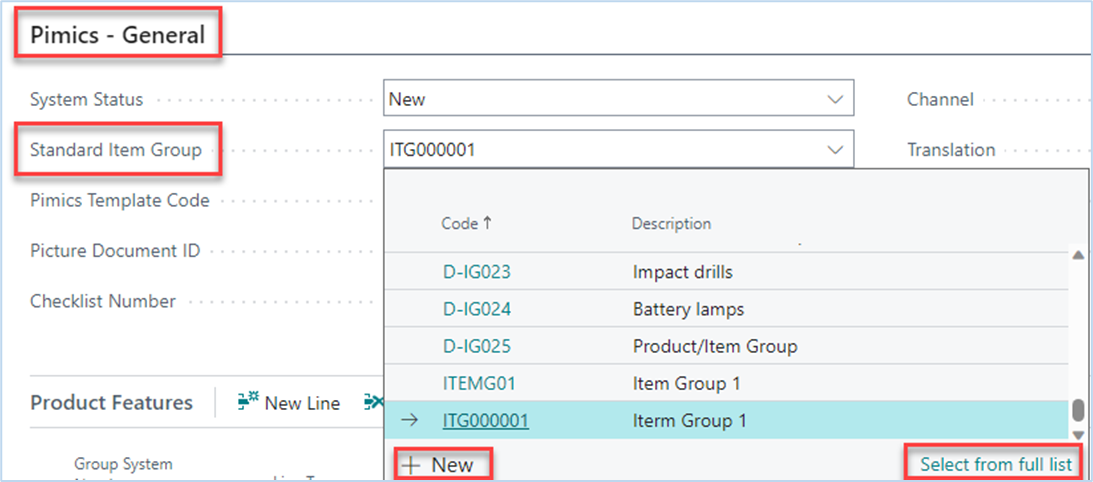Image resolution: width=1093 pixels, height=482 pixels.
Task: Click the scrollbar down arrow in lookup list
Action: pos(1078,434)
